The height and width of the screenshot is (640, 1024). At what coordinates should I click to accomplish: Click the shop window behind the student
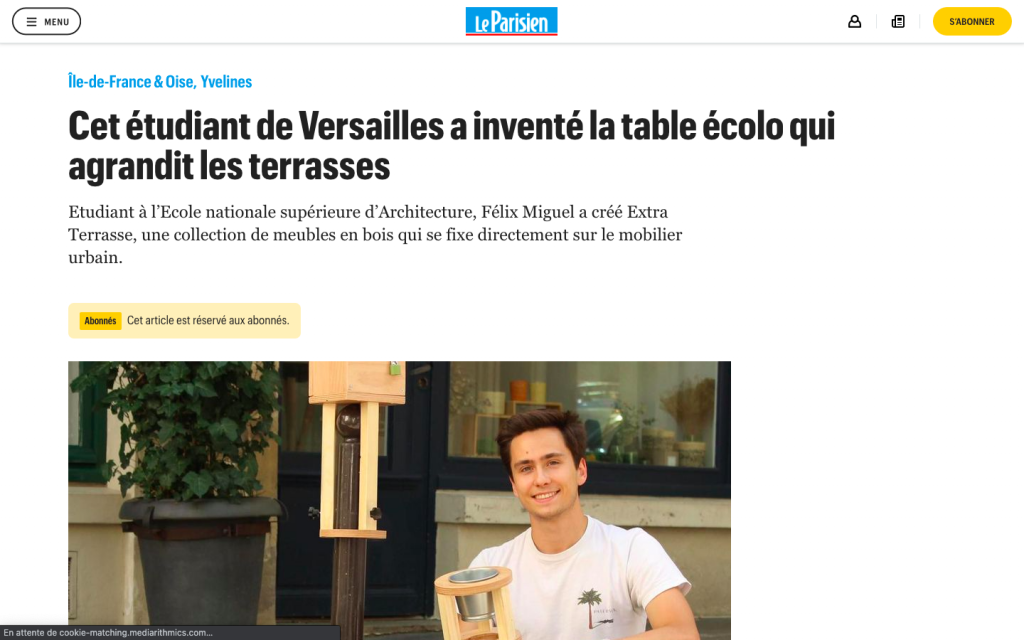pyautogui.click(x=581, y=415)
